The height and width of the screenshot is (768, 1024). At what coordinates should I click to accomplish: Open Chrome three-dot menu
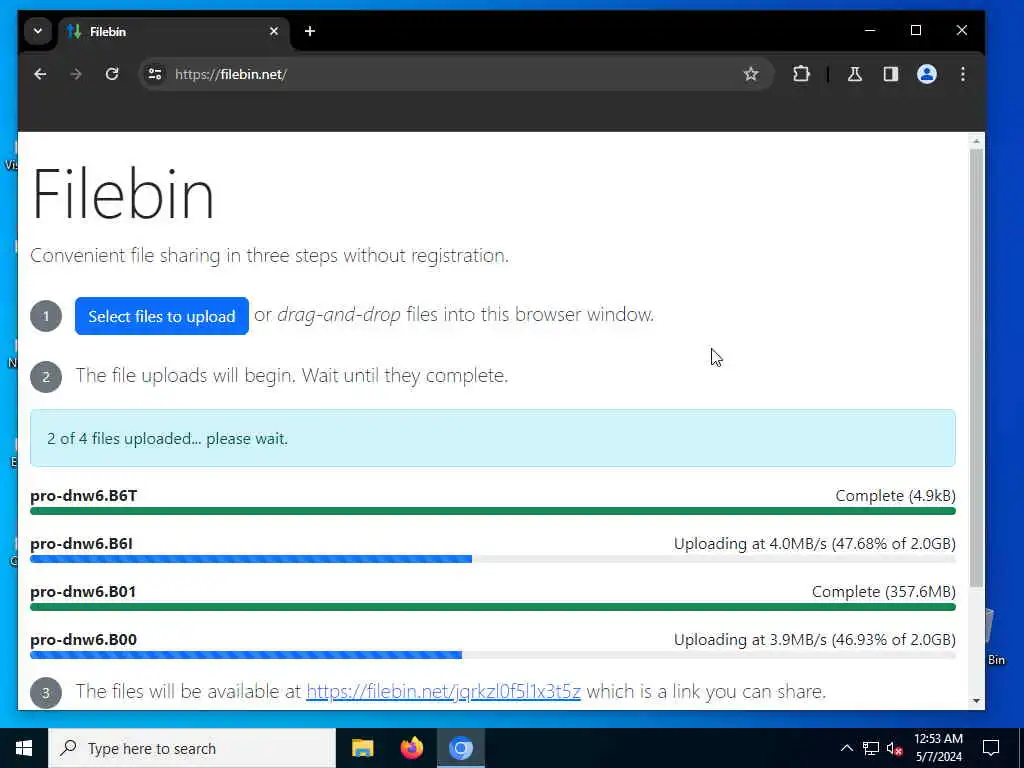point(963,74)
